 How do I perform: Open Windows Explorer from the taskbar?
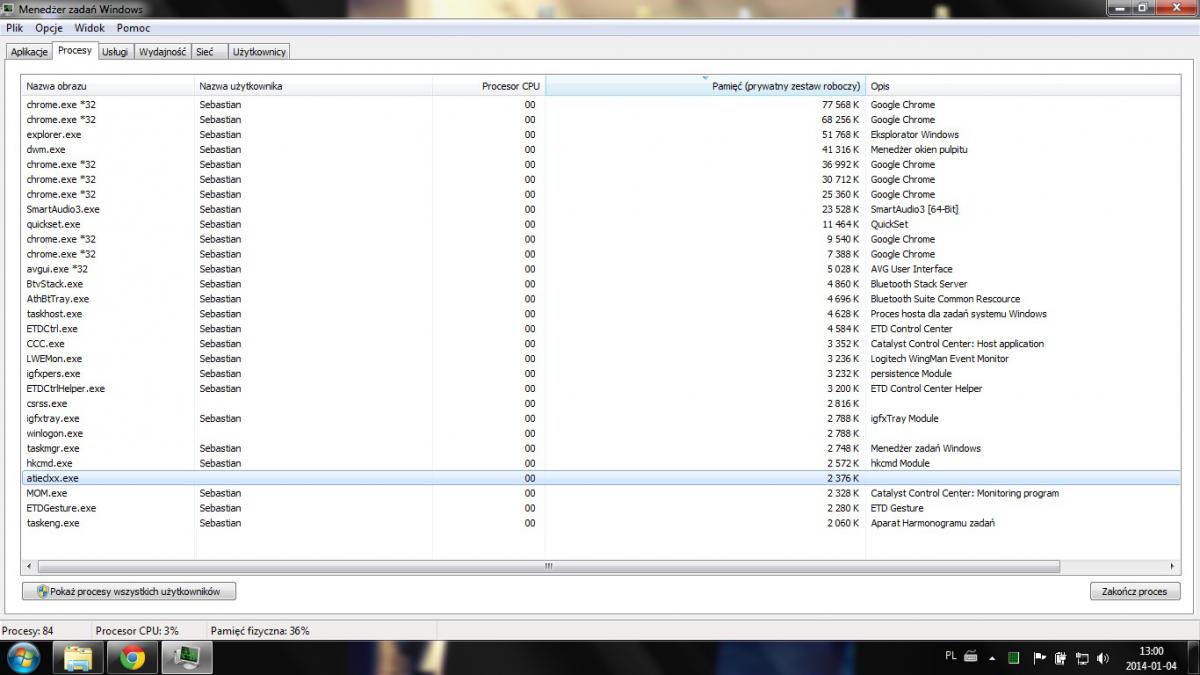tap(78, 657)
